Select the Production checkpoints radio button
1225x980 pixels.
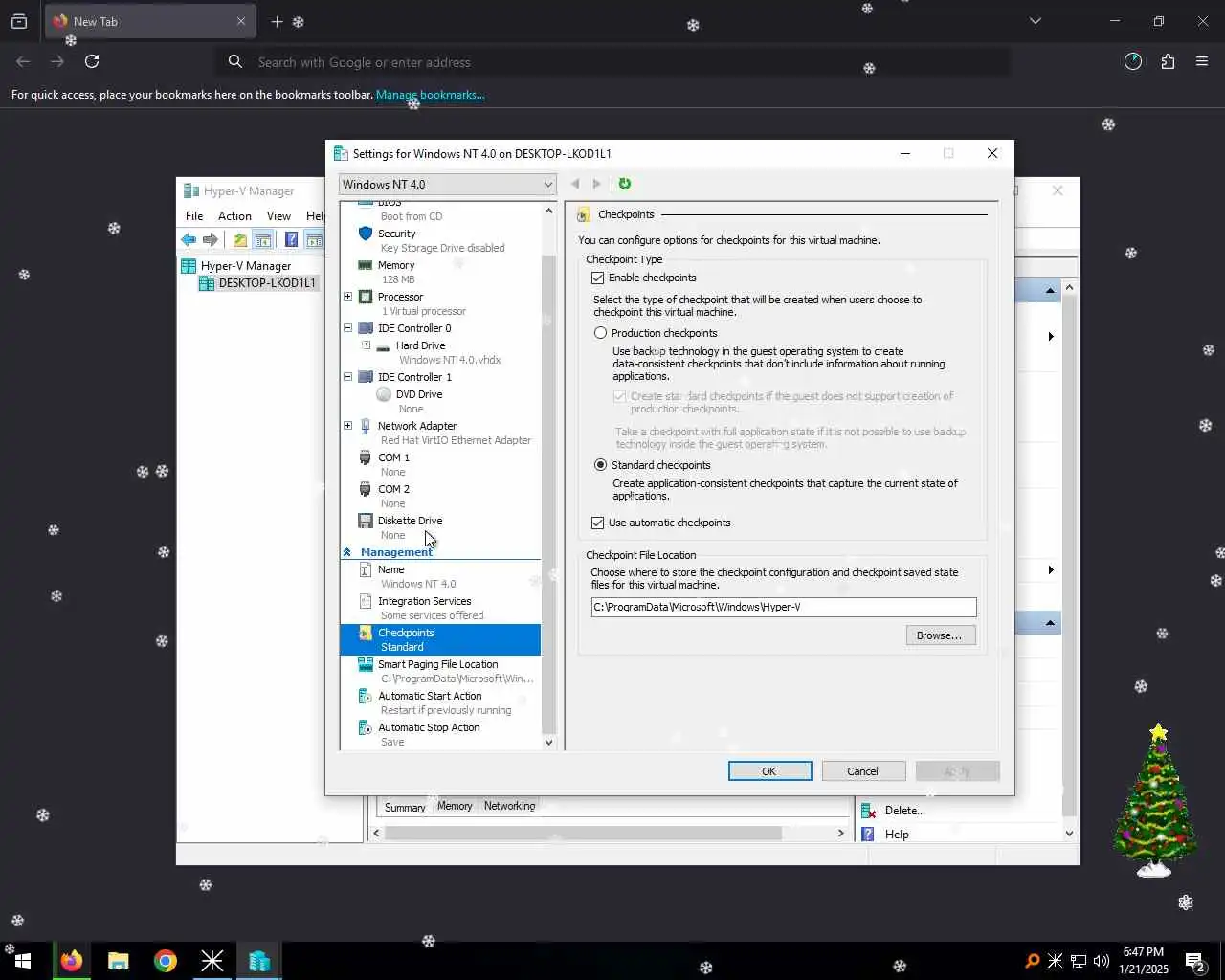(600, 333)
